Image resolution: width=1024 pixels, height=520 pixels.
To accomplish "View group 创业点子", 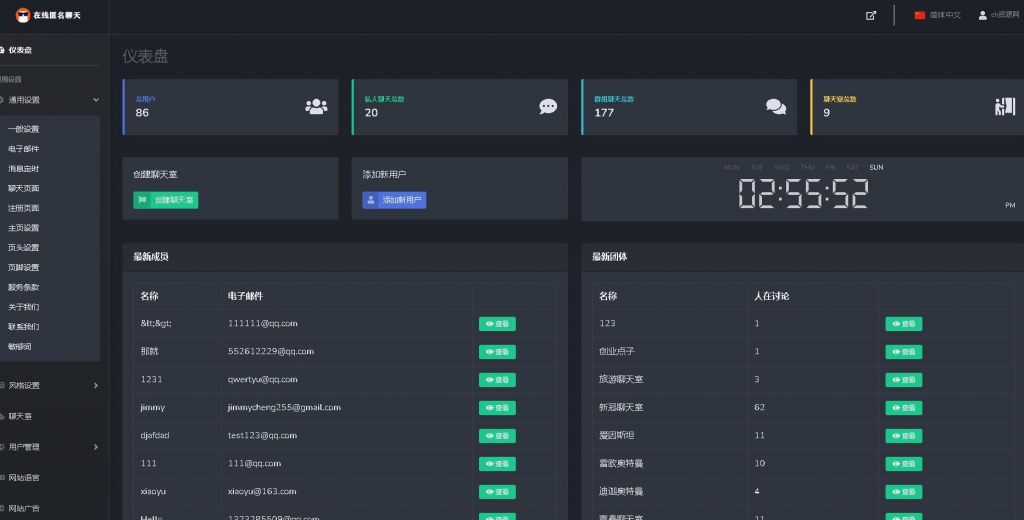I will tap(904, 352).
